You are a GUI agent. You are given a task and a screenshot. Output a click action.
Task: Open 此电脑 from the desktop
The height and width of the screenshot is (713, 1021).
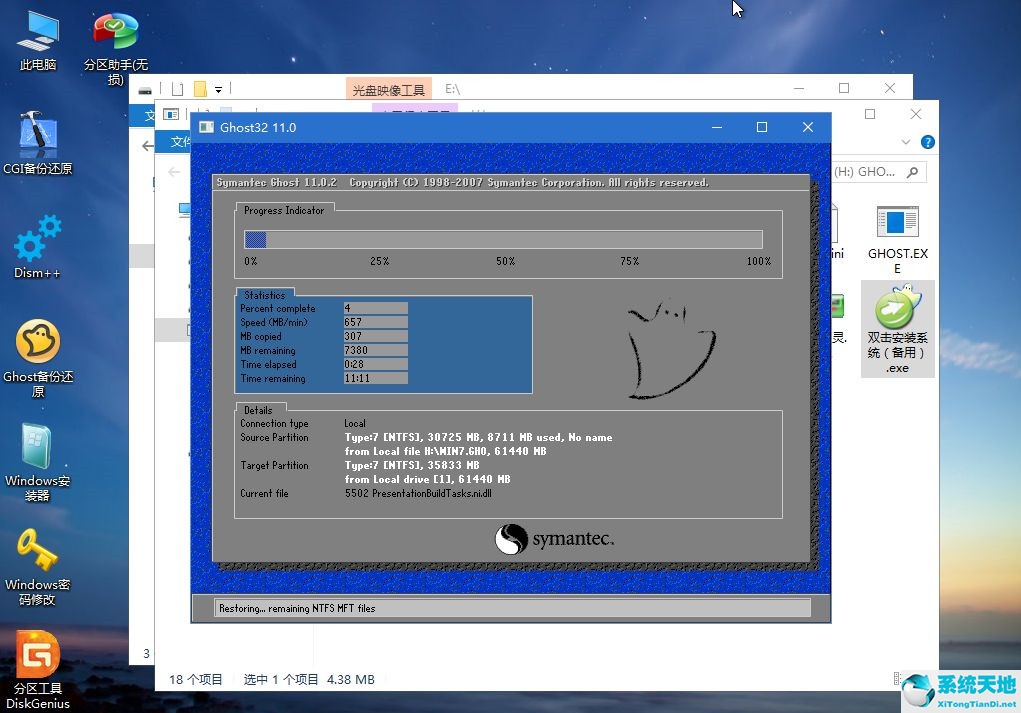coord(37,35)
